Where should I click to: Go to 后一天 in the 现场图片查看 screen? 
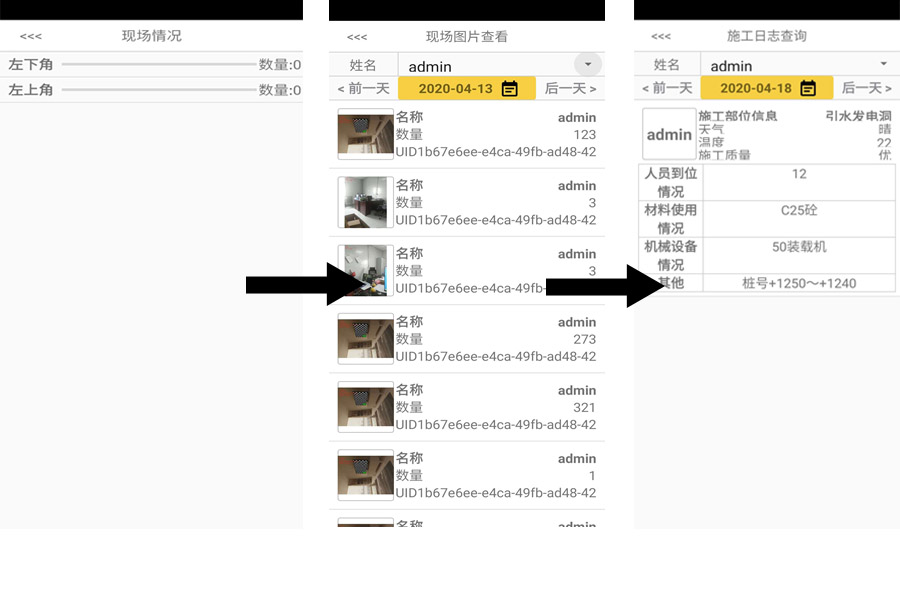(570, 89)
